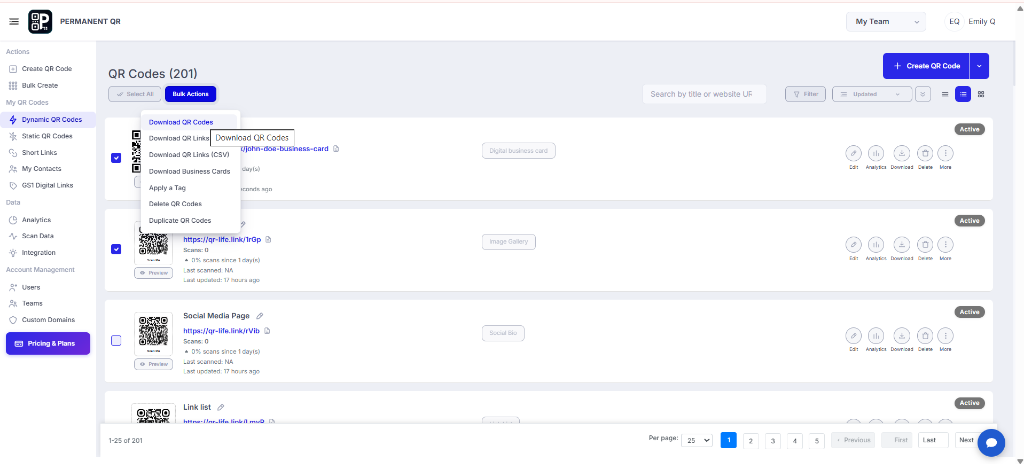The image size is (1024, 464).
Task: Click the Create QR Code button
Action: 926,66
